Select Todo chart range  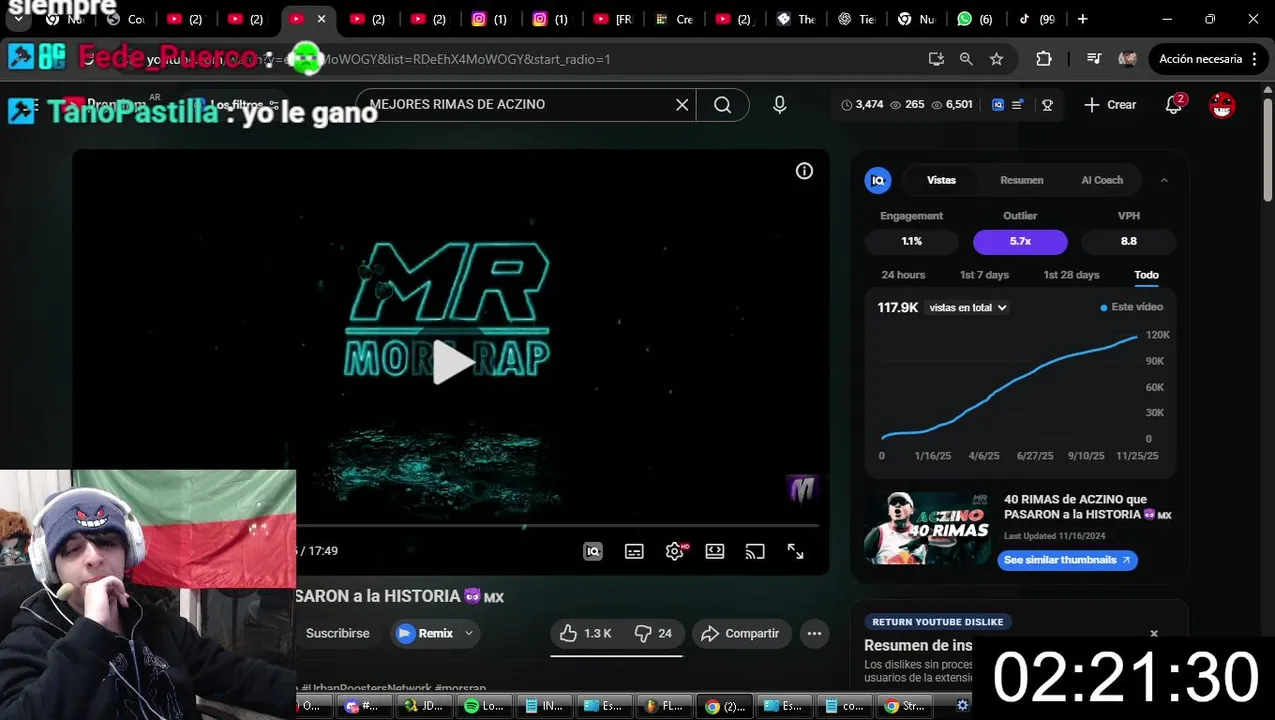coord(1146,275)
